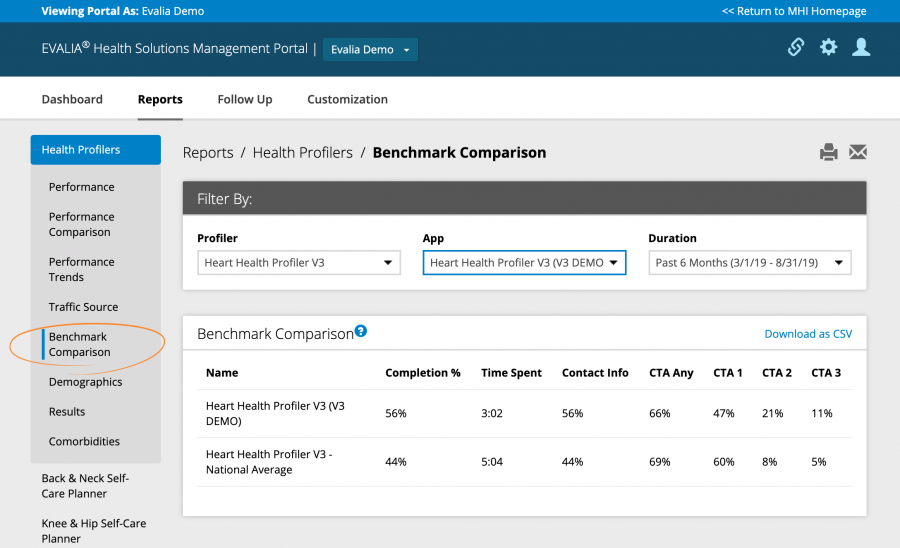900x548 pixels.
Task: Click the link chain icon in header
Action: [796, 47]
